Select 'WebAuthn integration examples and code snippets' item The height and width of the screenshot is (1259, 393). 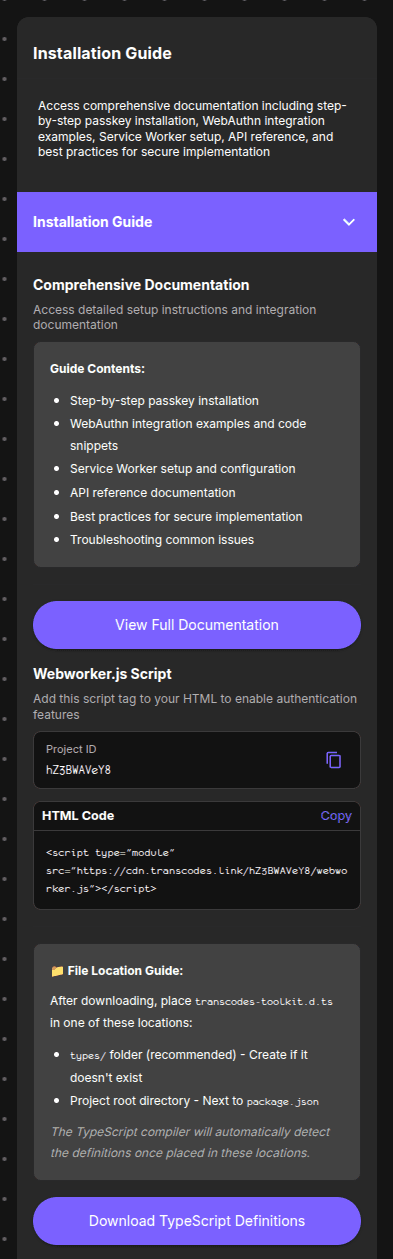tap(188, 434)
